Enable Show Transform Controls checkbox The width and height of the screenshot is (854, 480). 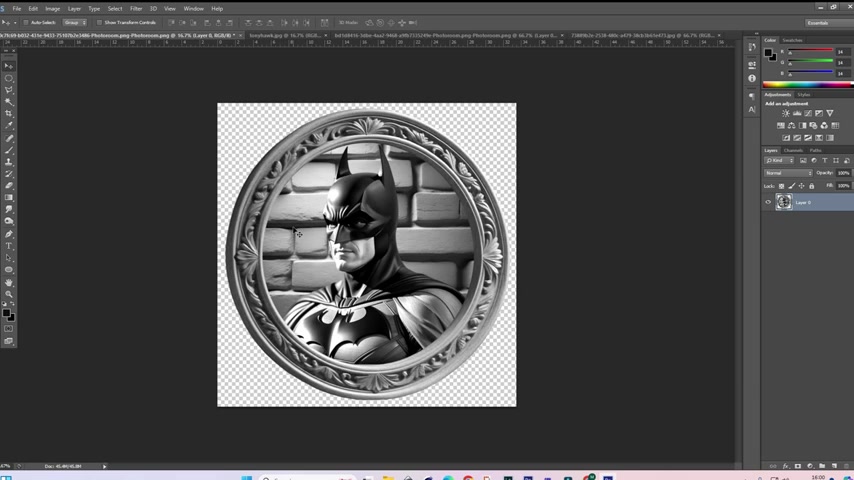click(99, 23)
